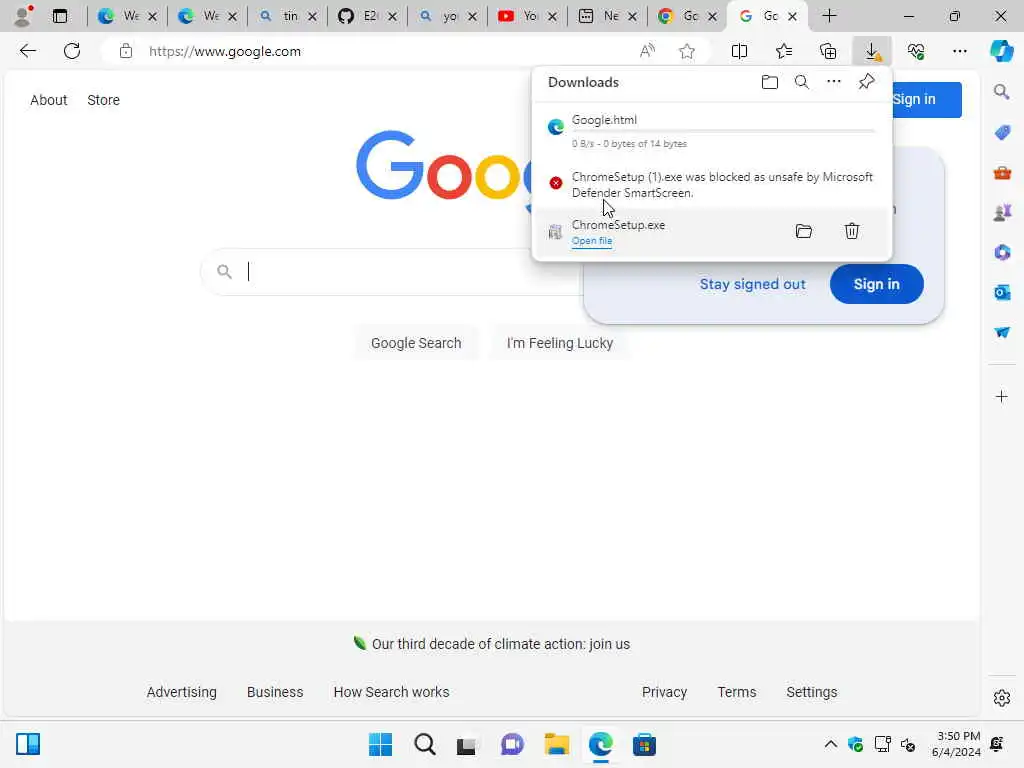1024x768 pixels.
Task: Click Stay signed out
Action: [x=752, y=284]
